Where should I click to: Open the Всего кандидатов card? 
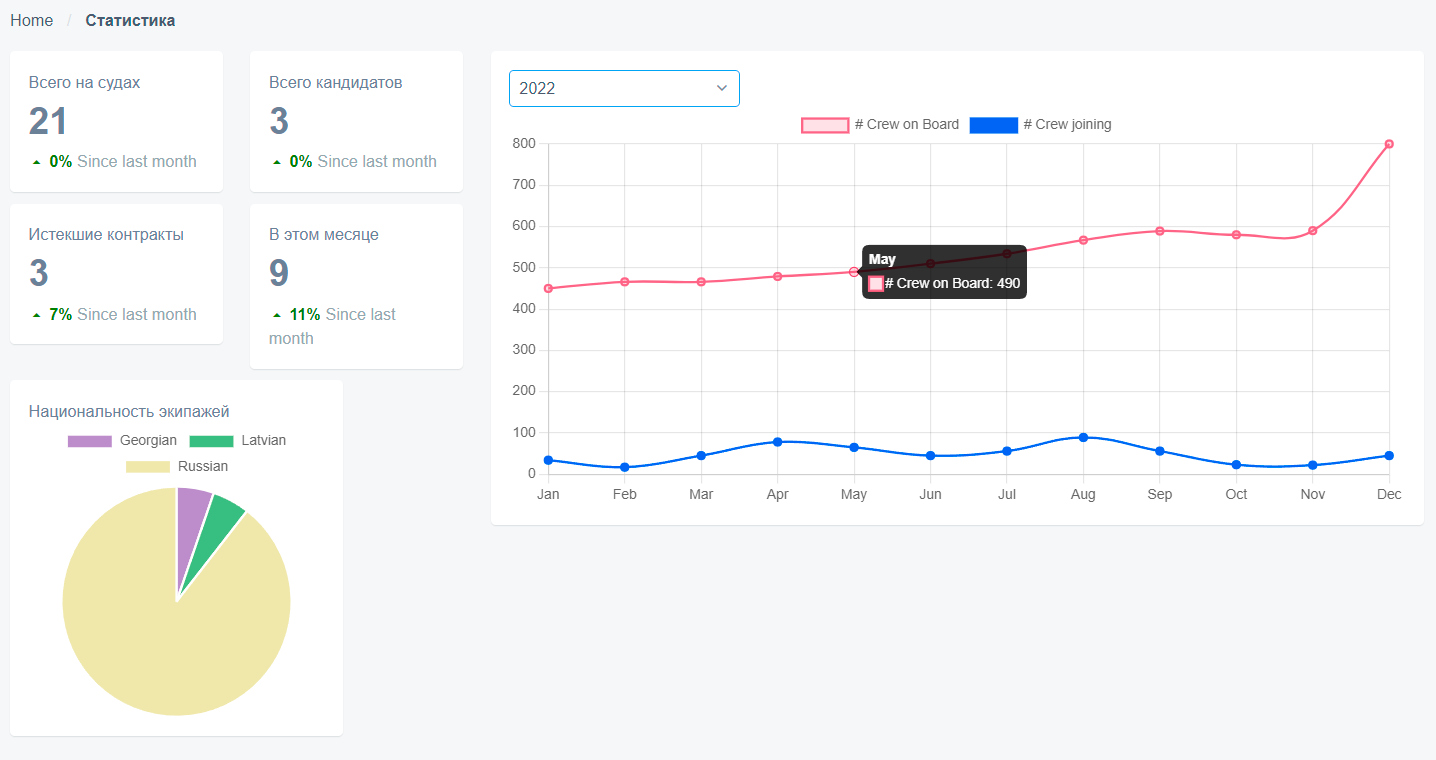[356, 121]
